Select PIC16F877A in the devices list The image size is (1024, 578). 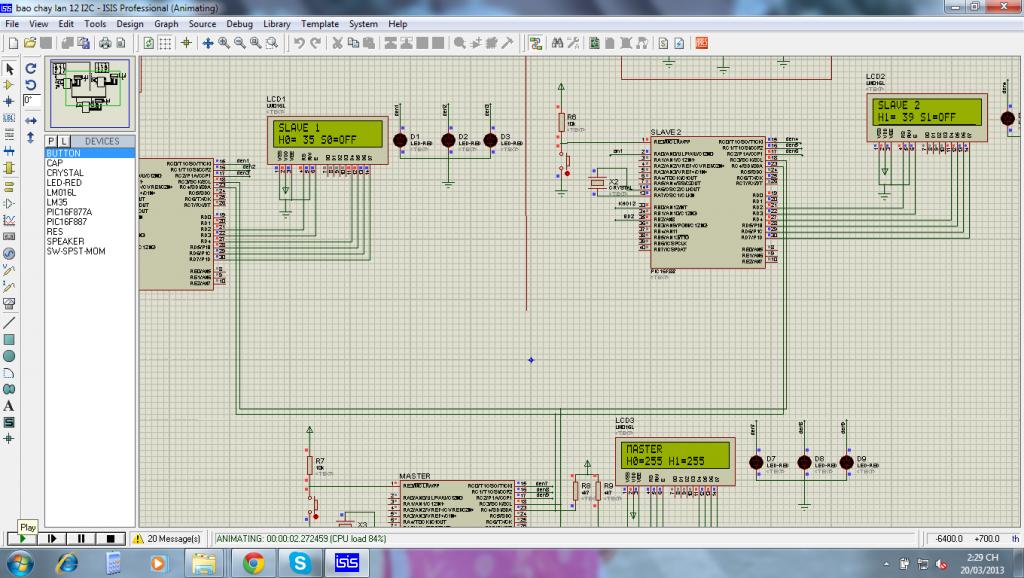tap(67, 212)
